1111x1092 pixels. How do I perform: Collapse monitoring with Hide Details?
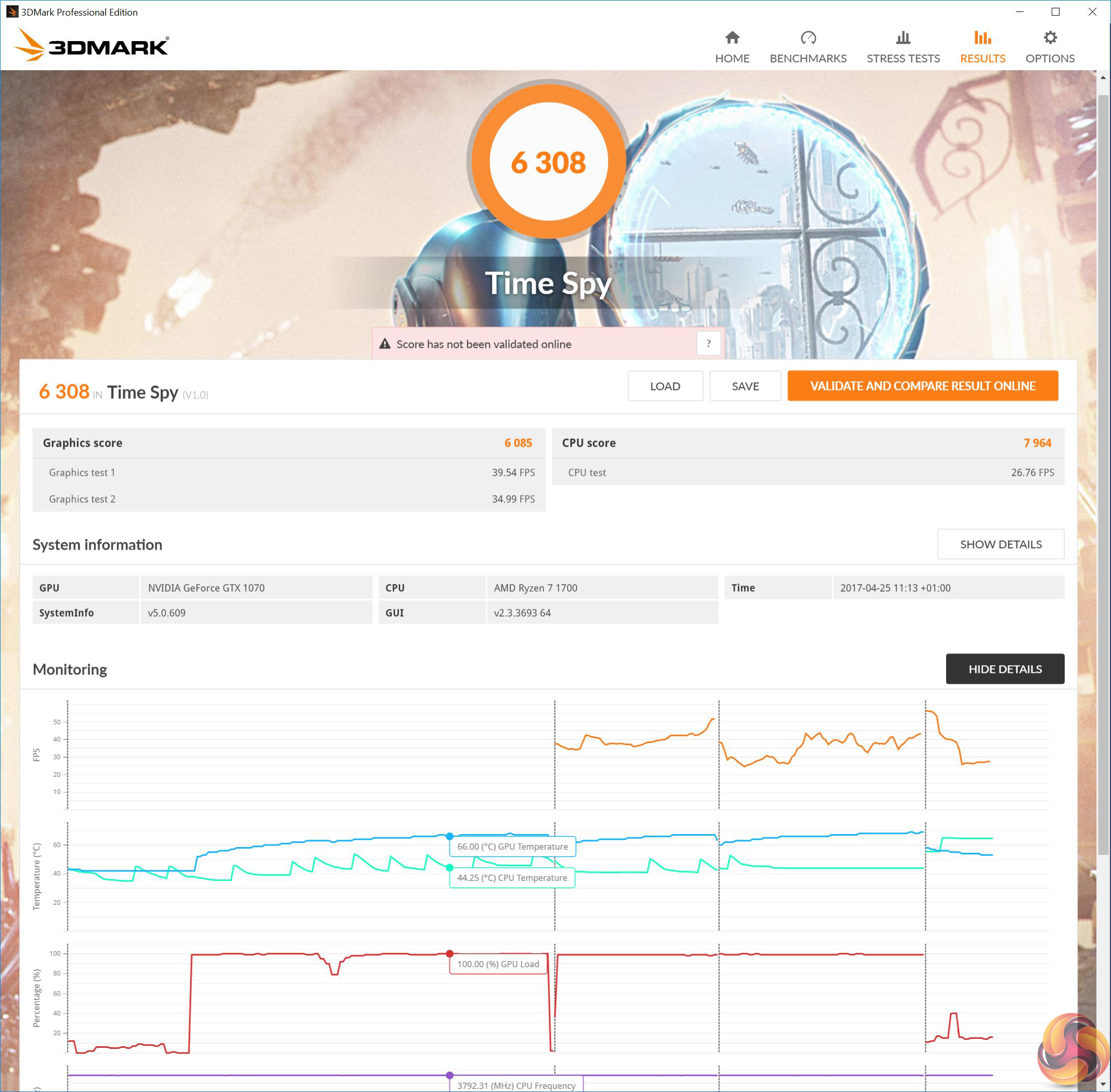coord(1004,669)
